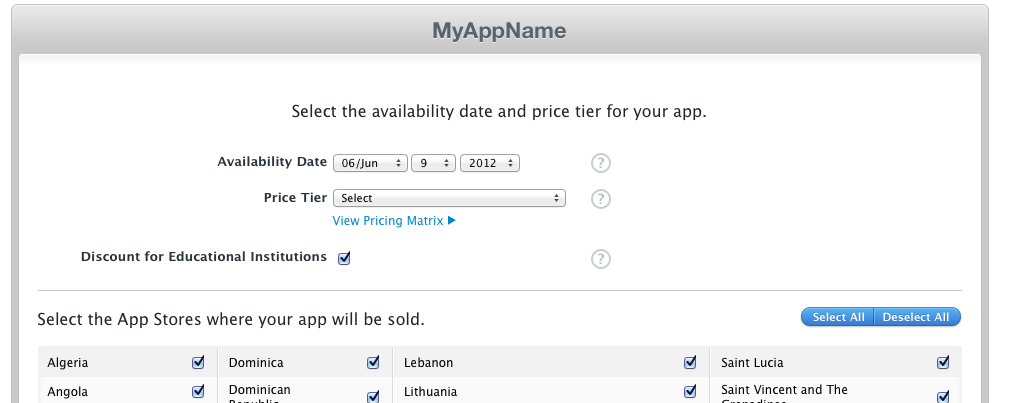Image resolution: width=1021 pixels, height=403 pixels.
Task: Click the Lithuania country label
Action: [x=430, y=392]
